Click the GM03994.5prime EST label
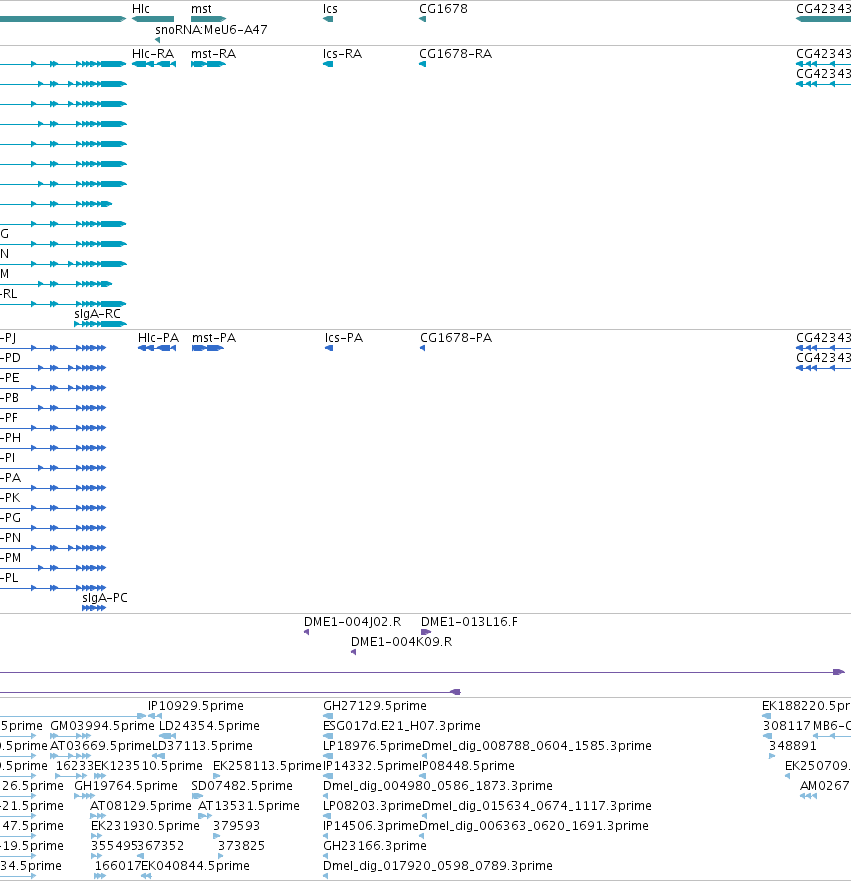The image size is (851, 881). [102, 726]
